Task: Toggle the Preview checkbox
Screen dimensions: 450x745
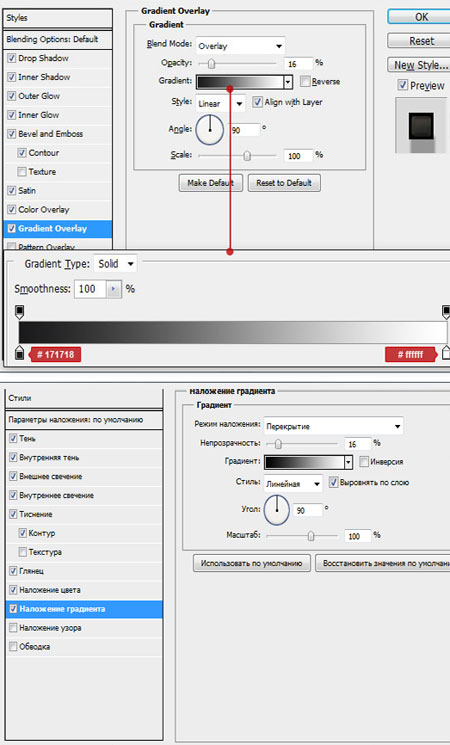Action: 402,85
